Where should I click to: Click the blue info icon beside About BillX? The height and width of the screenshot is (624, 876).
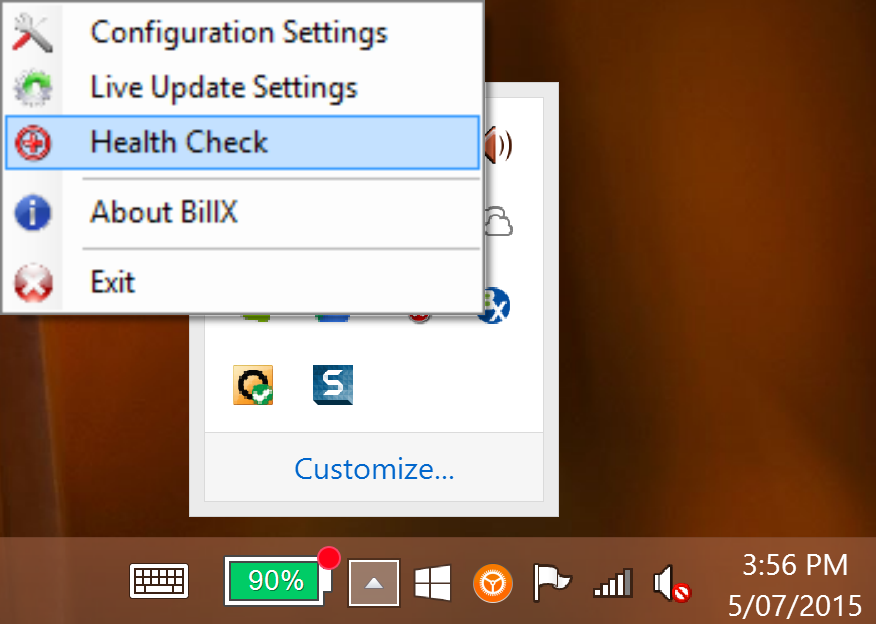tap(33, 213)
